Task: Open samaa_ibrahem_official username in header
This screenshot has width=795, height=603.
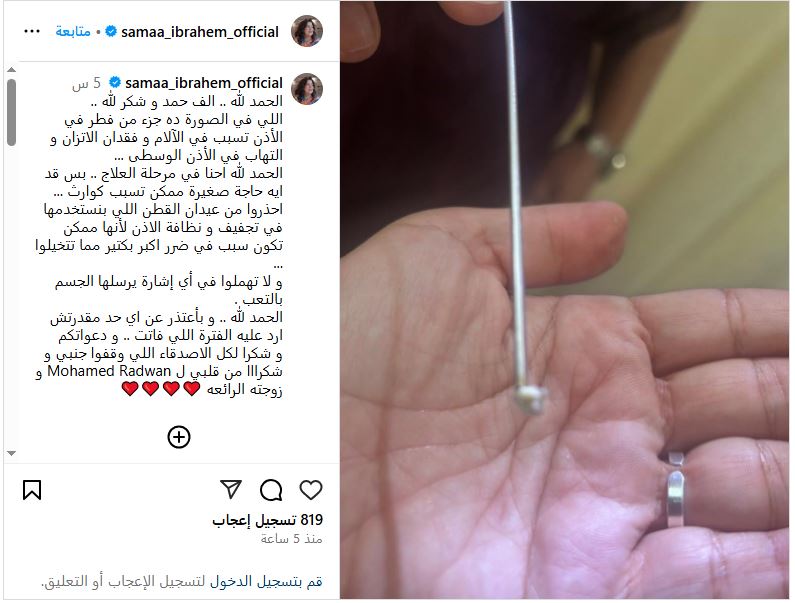Action: tap(200, 32)
